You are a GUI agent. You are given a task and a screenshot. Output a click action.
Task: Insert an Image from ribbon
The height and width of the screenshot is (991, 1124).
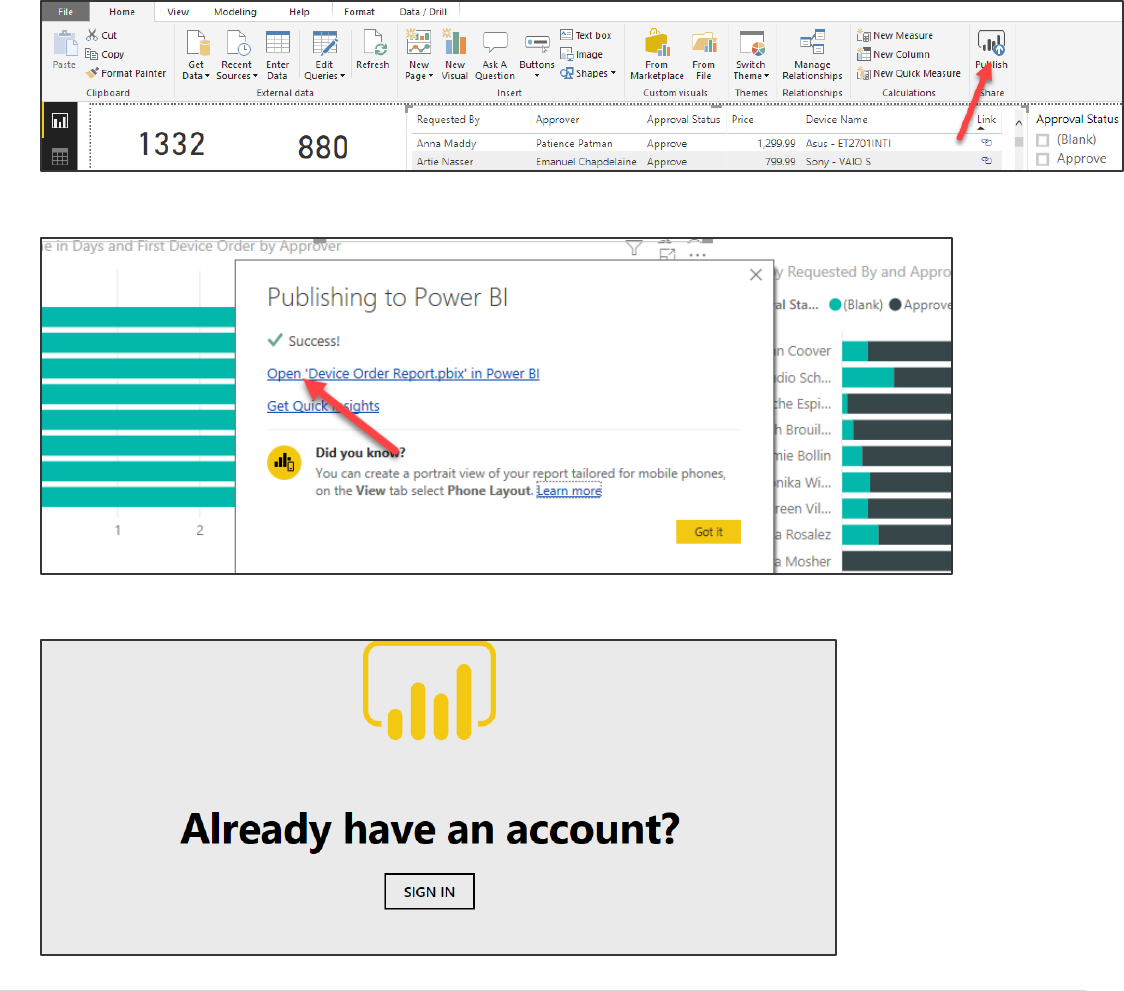click(x=581, y=54)
